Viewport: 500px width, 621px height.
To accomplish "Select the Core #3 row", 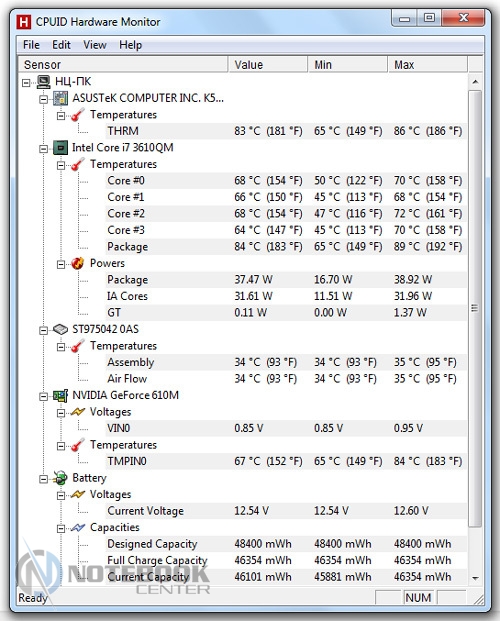I will [x=285, y=230].
